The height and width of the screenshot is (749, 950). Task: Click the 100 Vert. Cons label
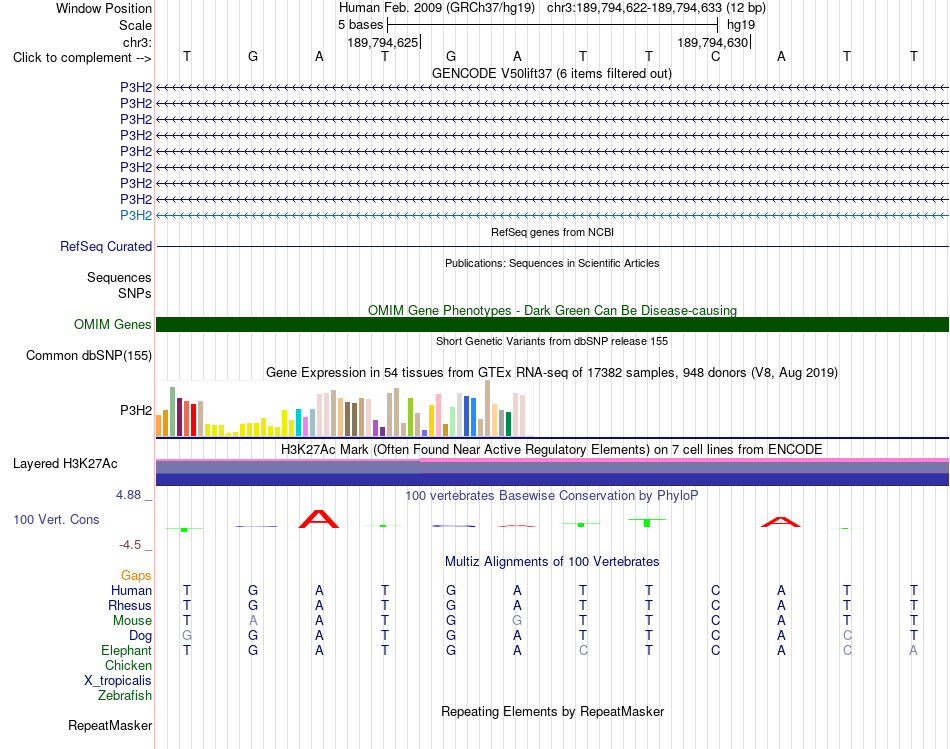coord(56,519)
